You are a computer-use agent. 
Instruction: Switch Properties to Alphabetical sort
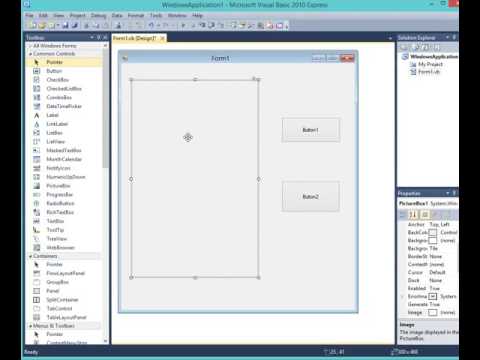coord(413,214)
